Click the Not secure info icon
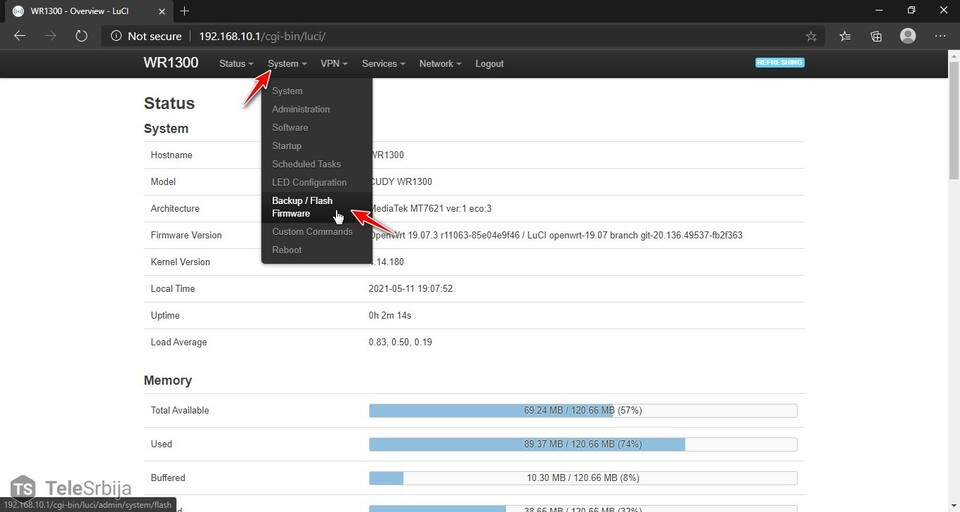Image resolution: width=960 pixels, height=512 pixels. tap(116, 36)
